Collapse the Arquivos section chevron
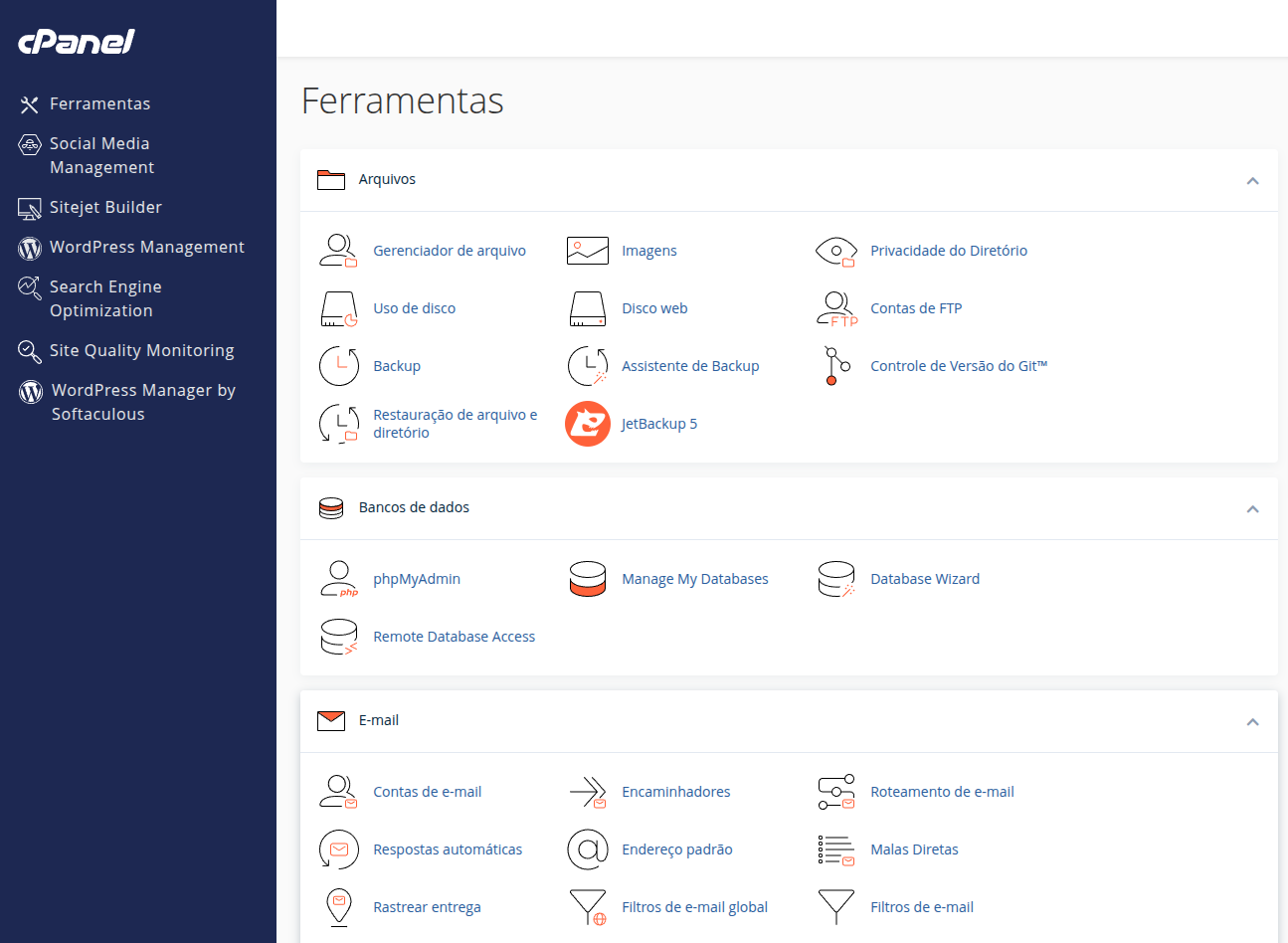 pos(1252,180)
